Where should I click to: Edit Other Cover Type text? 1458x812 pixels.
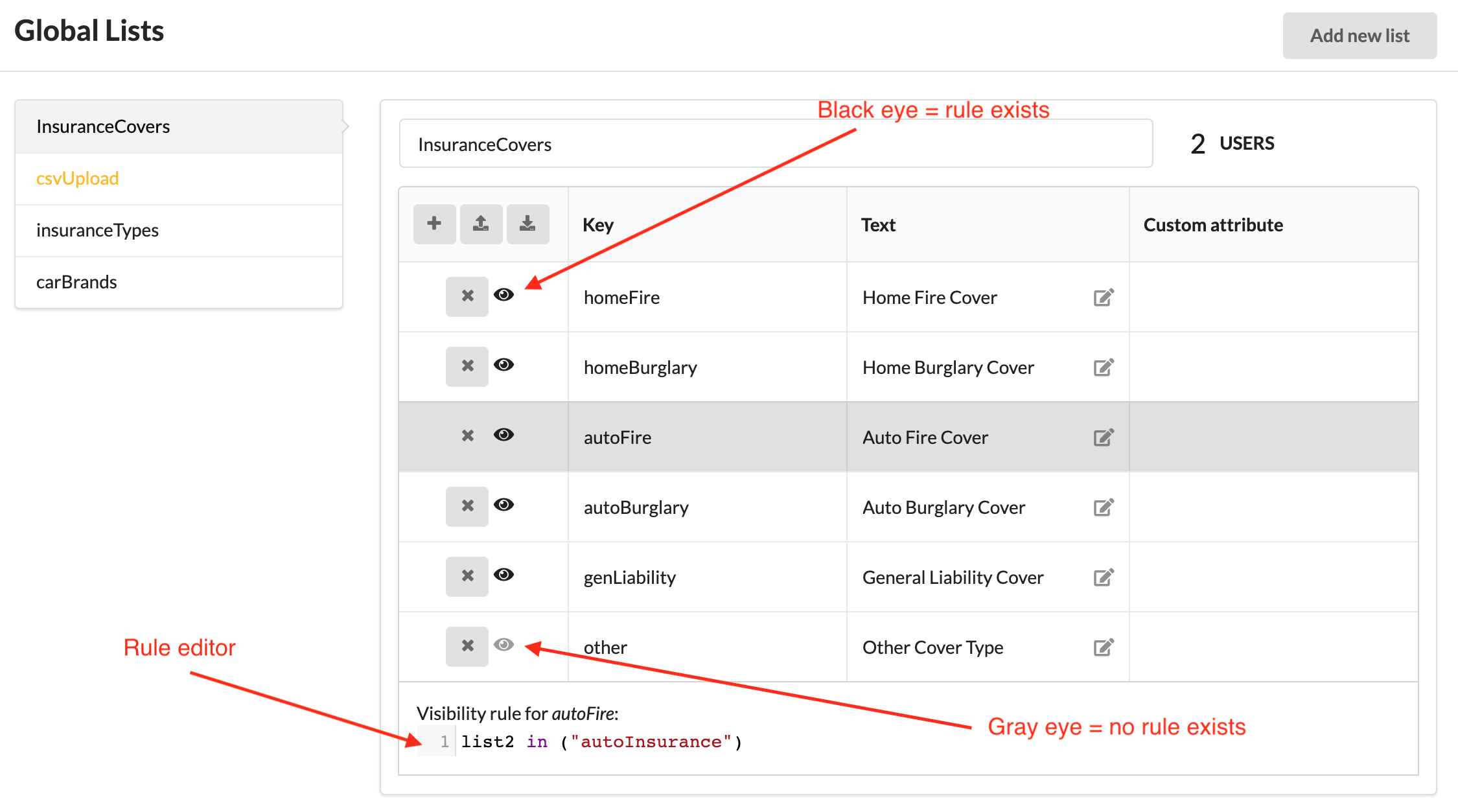(1104, 647)
